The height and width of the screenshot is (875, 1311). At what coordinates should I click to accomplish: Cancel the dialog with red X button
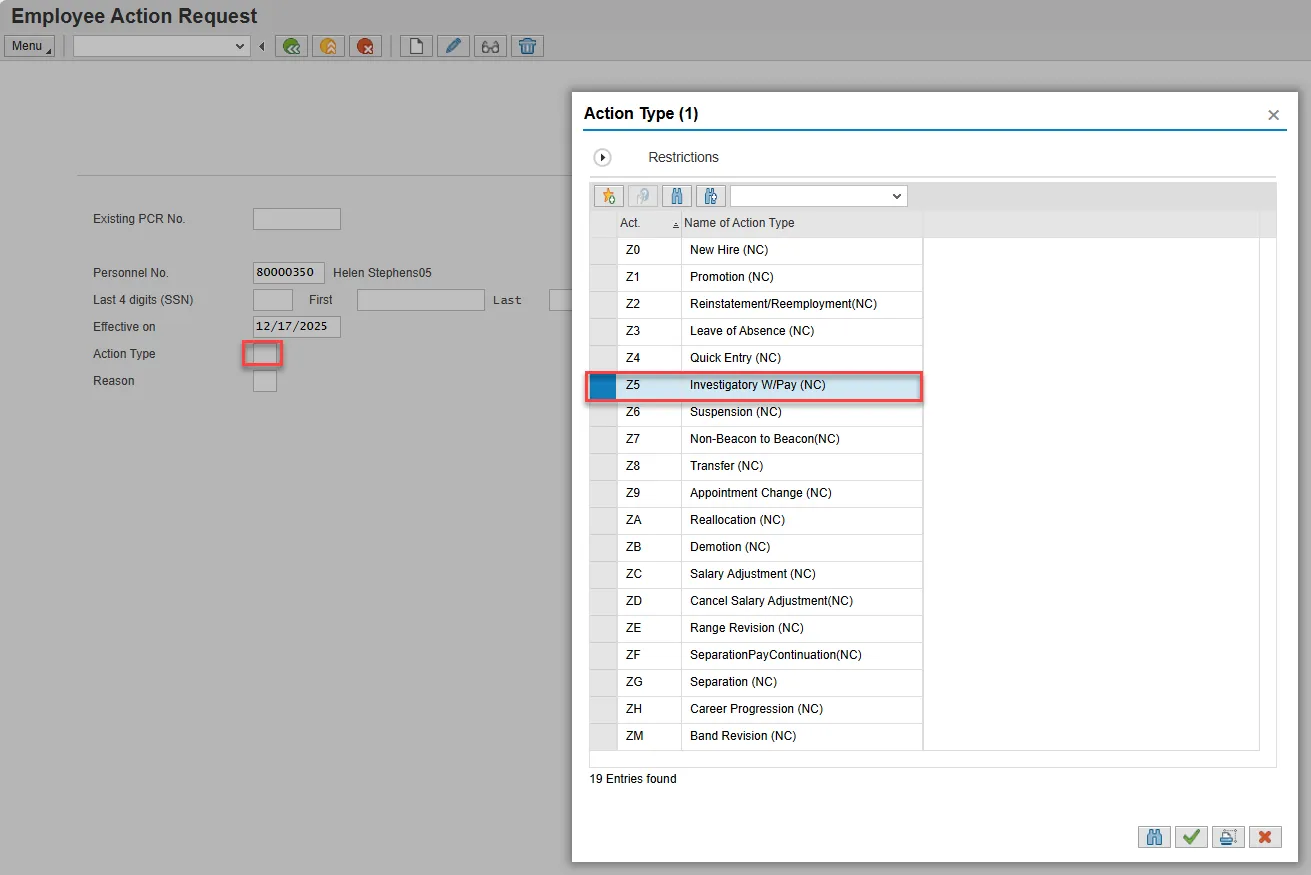tap(1265, 837)
